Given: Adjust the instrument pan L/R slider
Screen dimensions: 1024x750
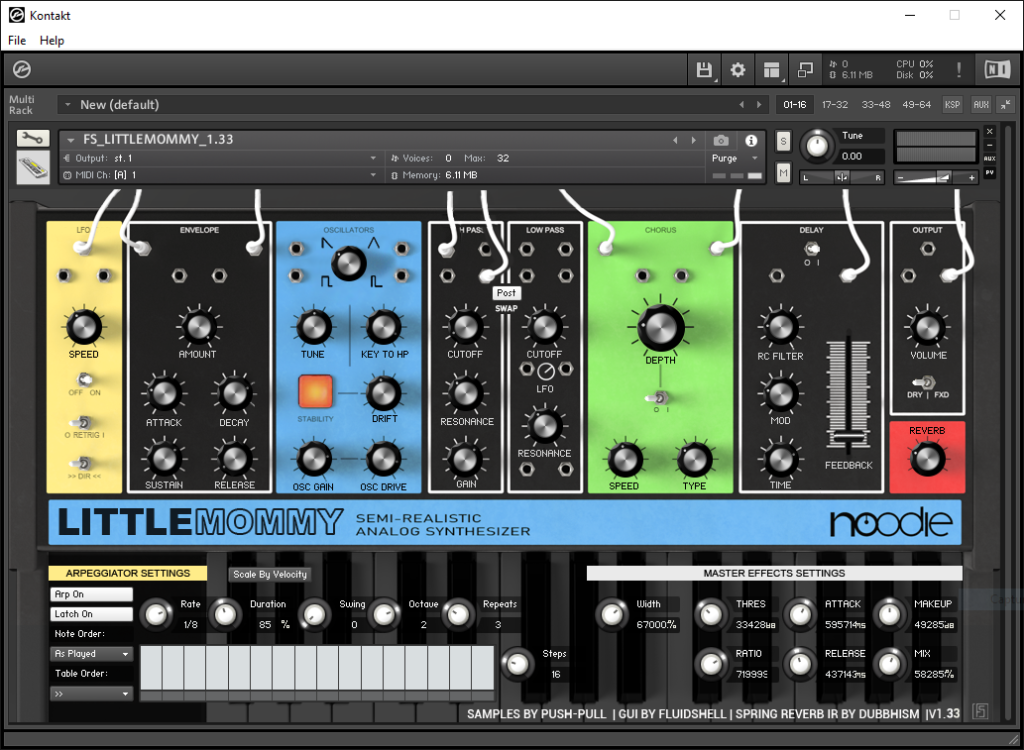Looking at the screenshot, I should point(842,177).
